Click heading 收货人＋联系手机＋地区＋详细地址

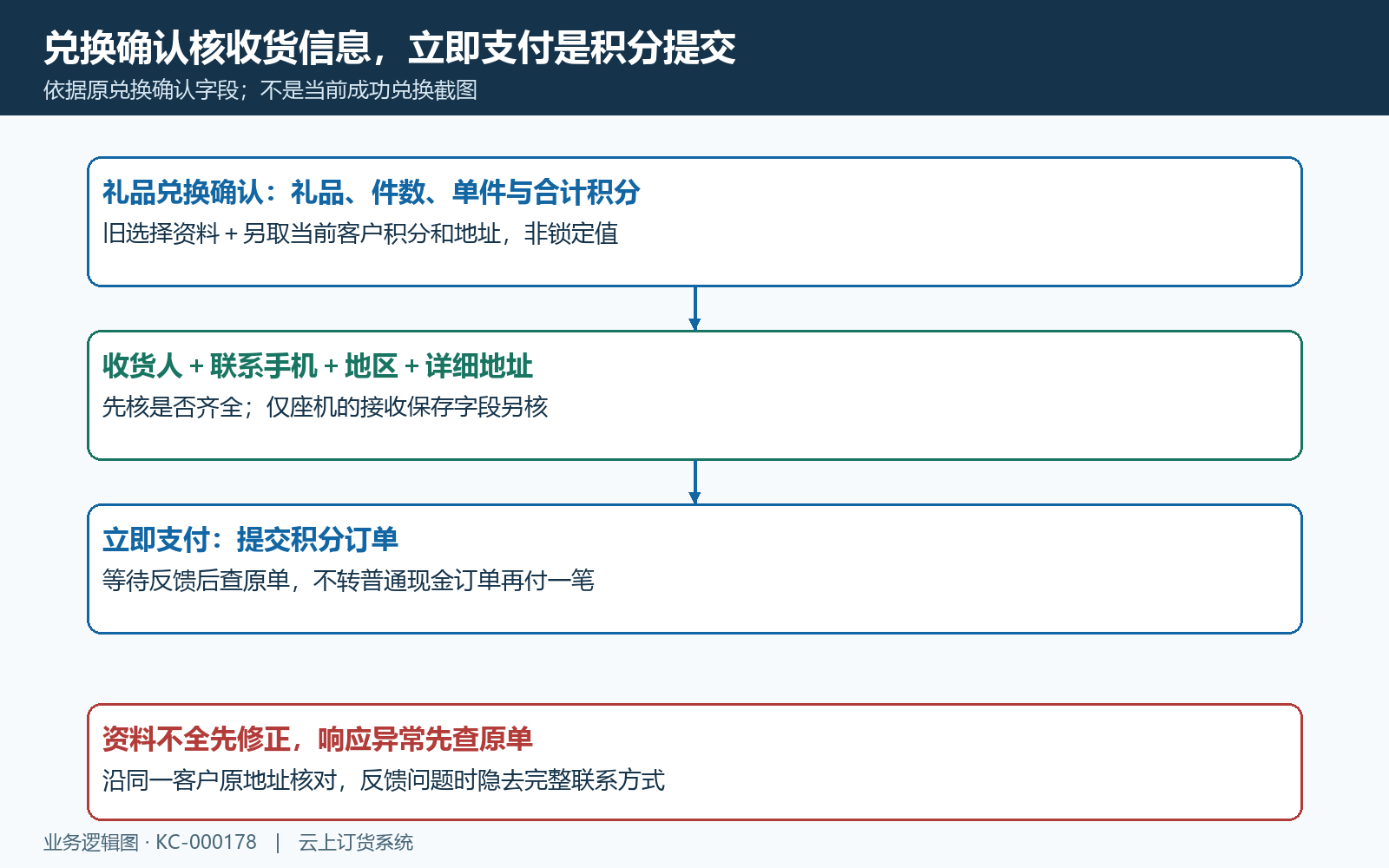318,365
